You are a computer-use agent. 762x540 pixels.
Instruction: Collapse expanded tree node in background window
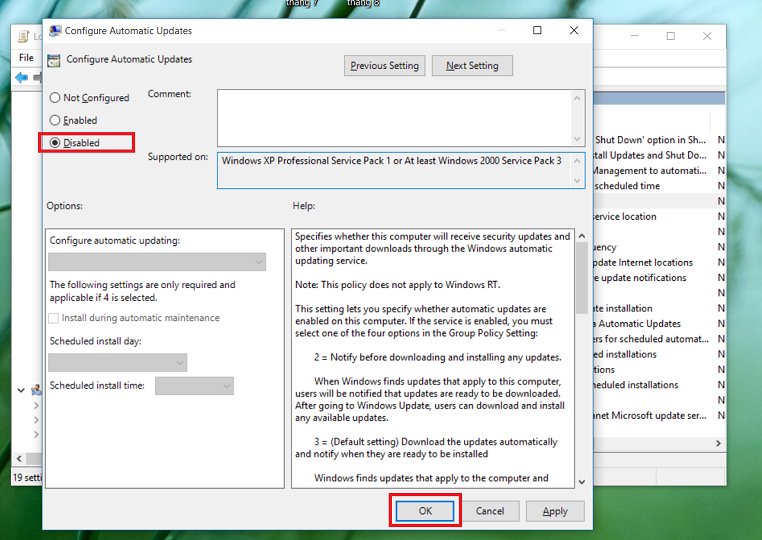pos(21,390)
